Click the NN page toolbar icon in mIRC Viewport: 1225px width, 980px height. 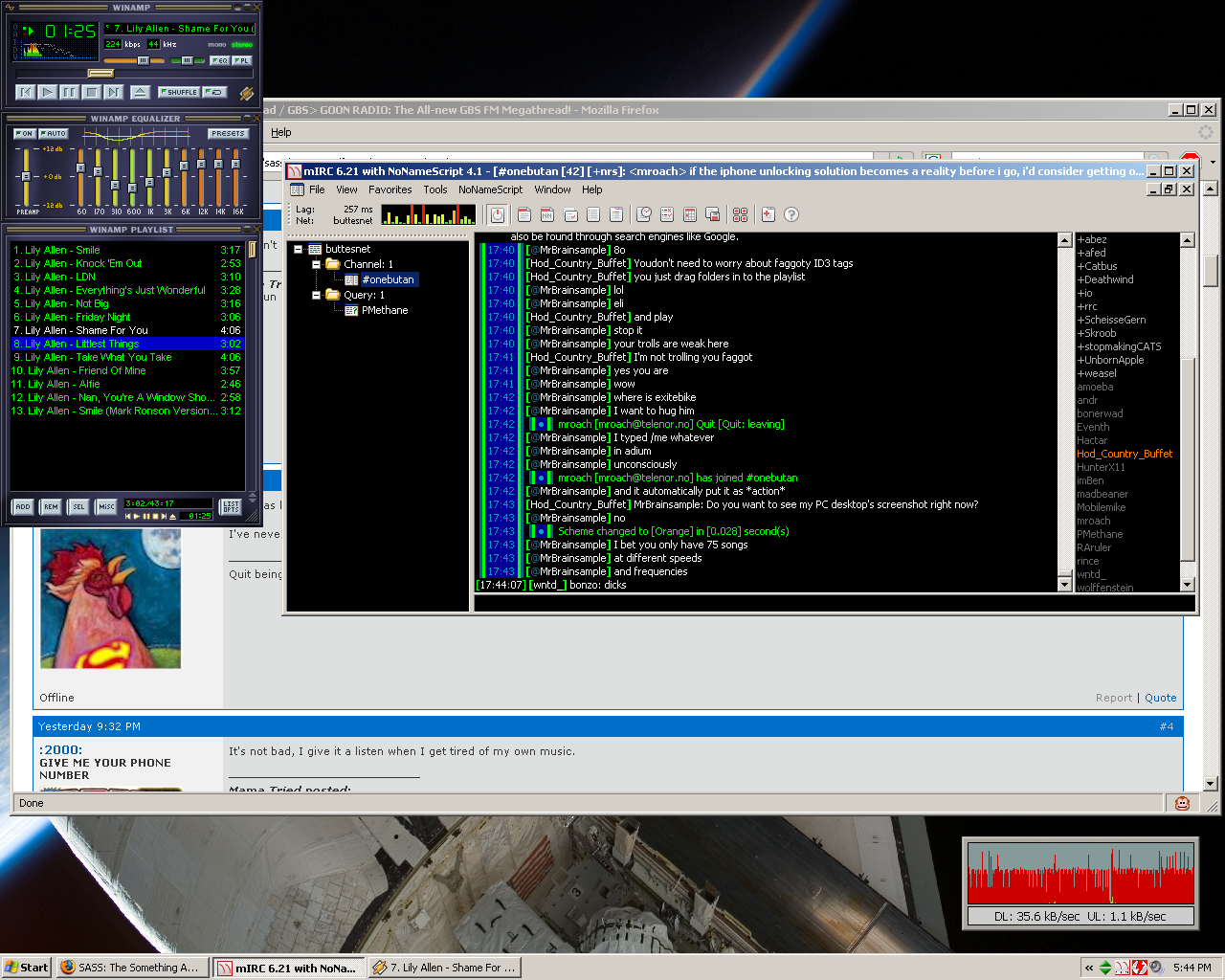pyautogui.click(x=547, y=214)
